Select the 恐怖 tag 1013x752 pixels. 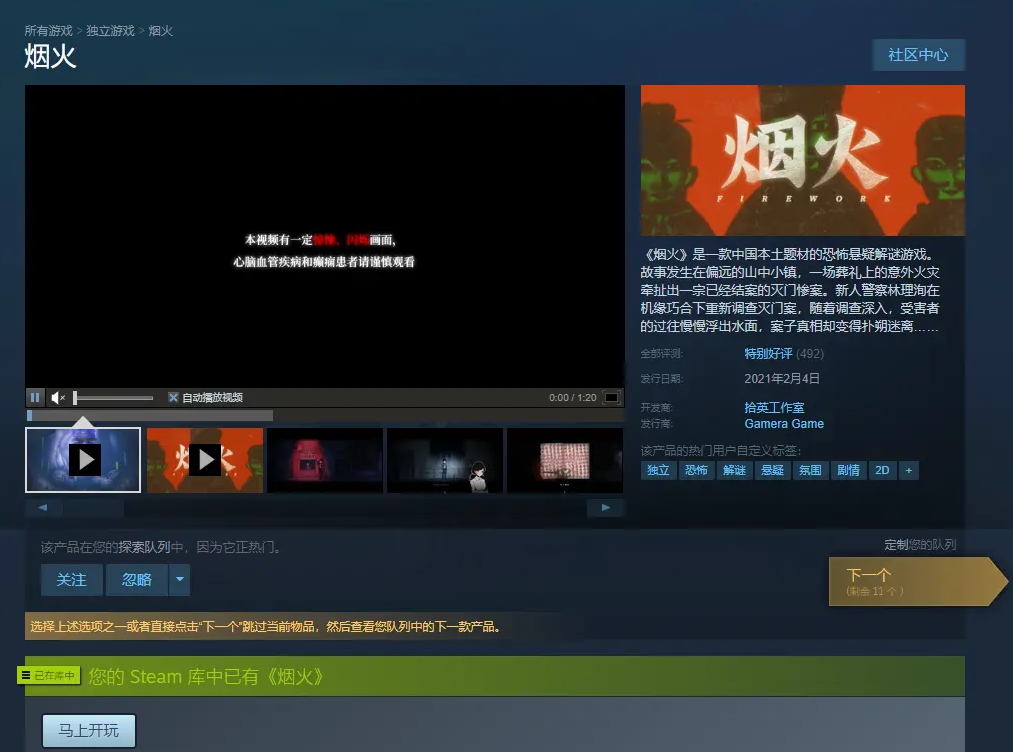coord(696,470)
